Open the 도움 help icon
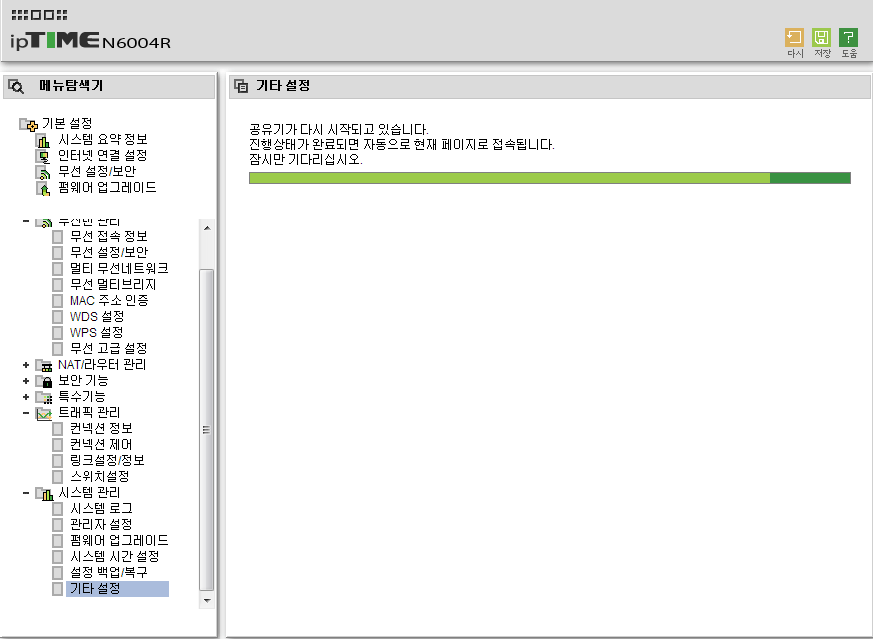873x639 pixels. 849,38
